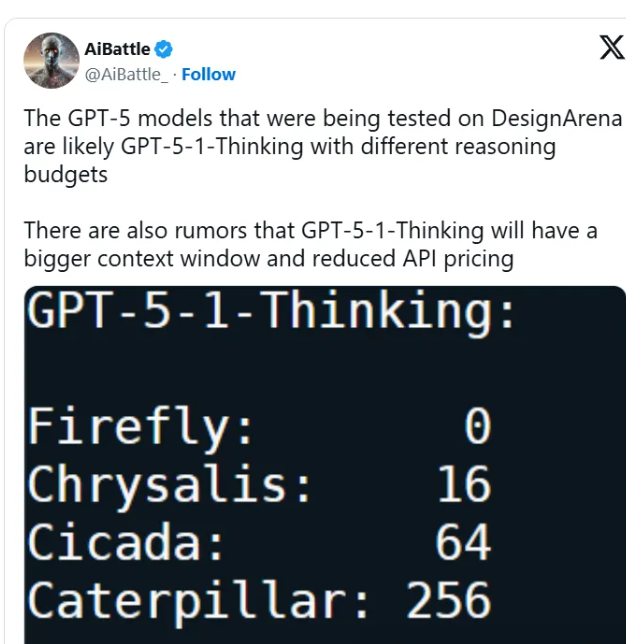Click the Firefly value 0
This screenshot has height=644, width=626.
pos(477,427)
